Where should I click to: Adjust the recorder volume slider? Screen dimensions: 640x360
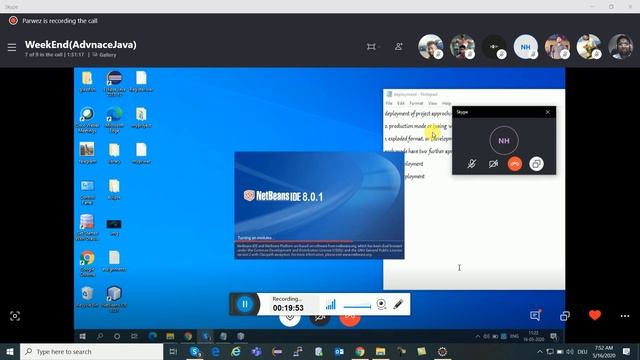[x=358, y=306]
